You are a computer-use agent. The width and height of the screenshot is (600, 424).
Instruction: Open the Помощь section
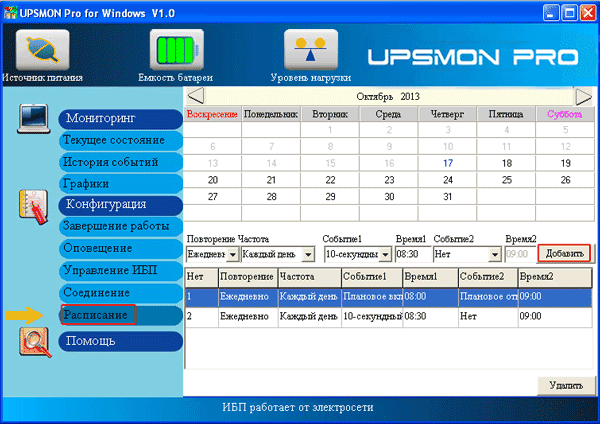point(121,341)
